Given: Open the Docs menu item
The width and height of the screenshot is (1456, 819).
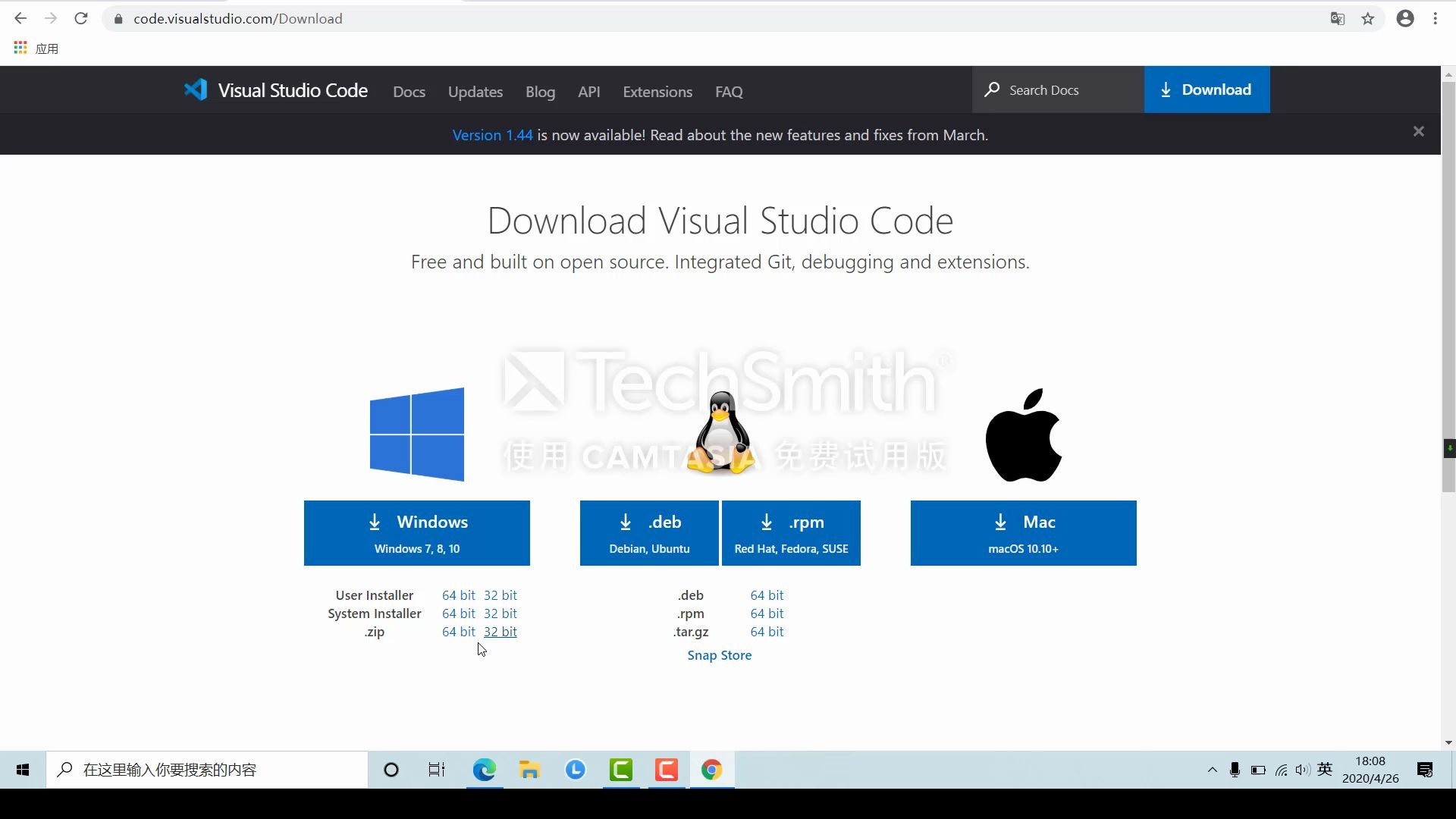Looking at the screenshot, I should 409,91.
